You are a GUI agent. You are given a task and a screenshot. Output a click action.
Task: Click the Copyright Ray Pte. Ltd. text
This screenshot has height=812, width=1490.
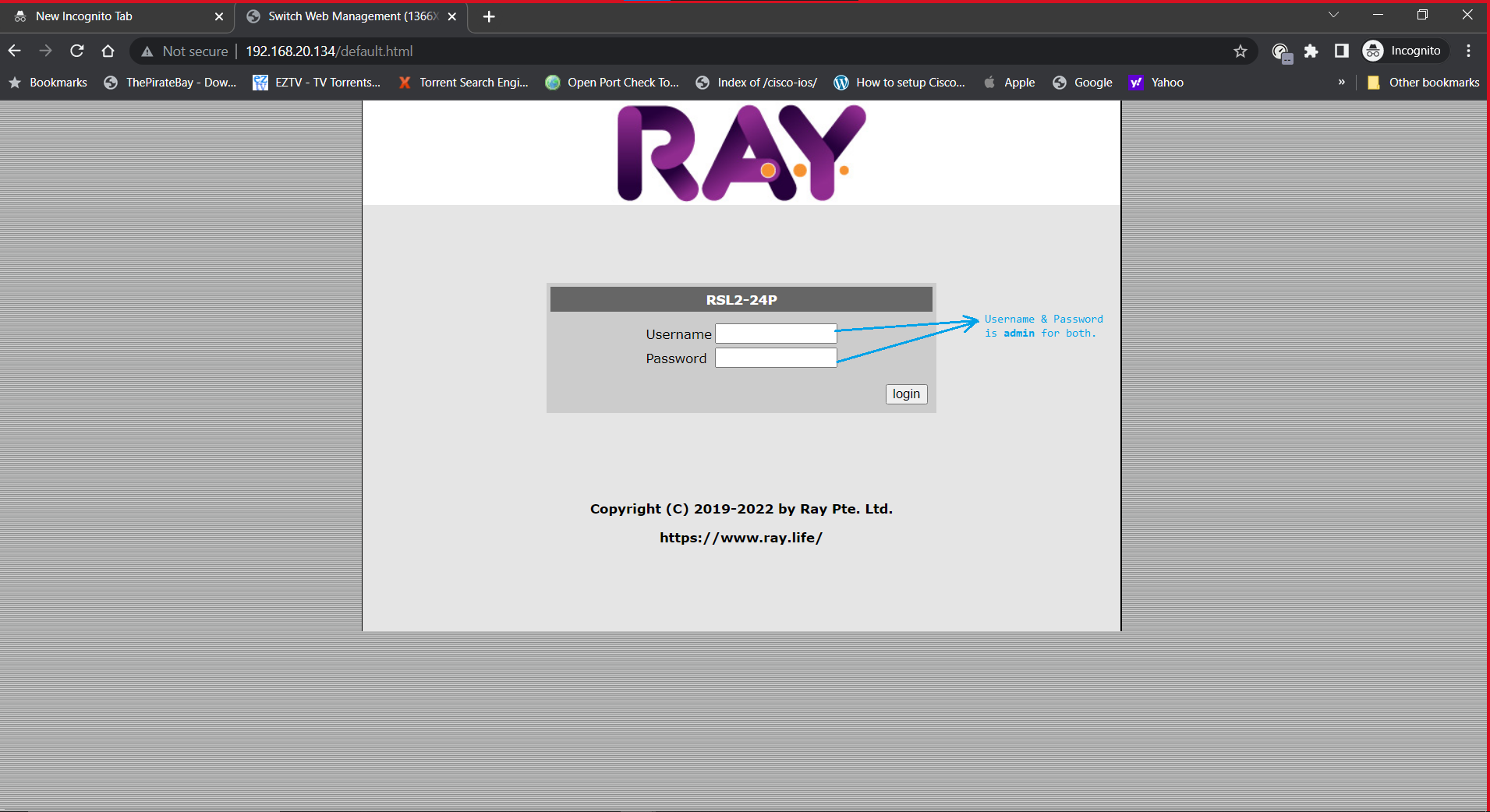click(x=741, y=509)
